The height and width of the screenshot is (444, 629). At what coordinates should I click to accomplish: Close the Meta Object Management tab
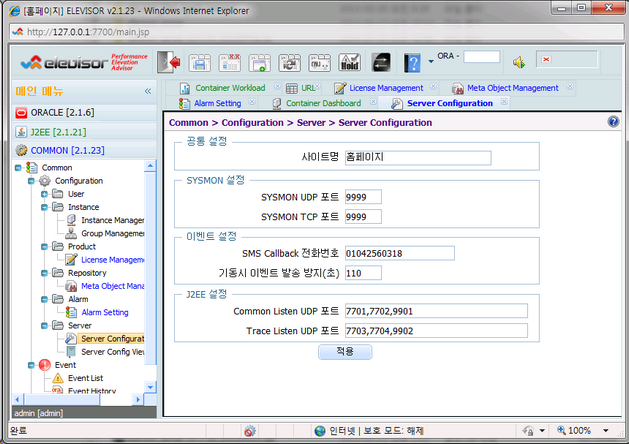pos(570,86)
